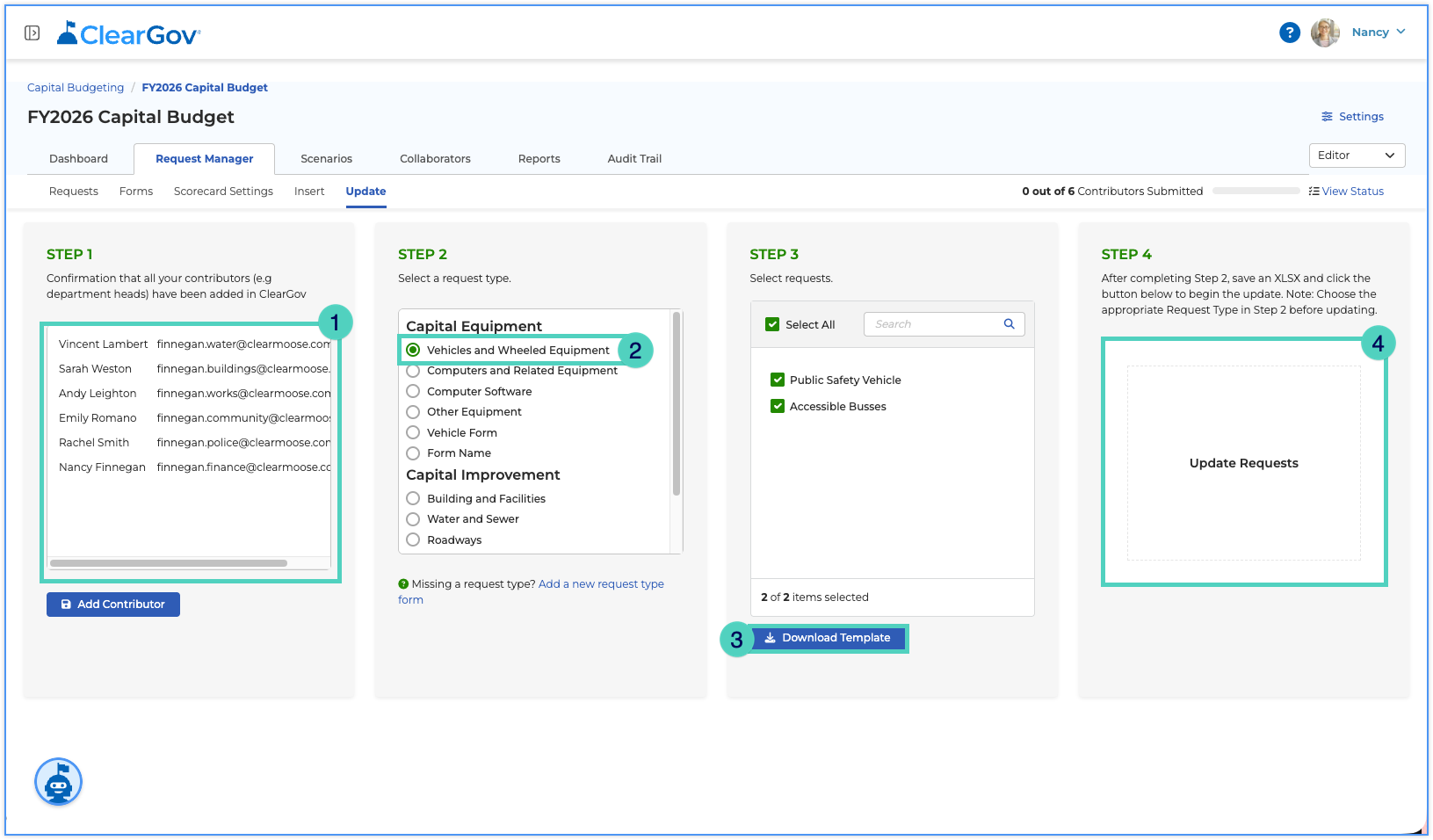Uncheck the Select All checkbox
1433x840 pixels.
click(x=772, y=324)
